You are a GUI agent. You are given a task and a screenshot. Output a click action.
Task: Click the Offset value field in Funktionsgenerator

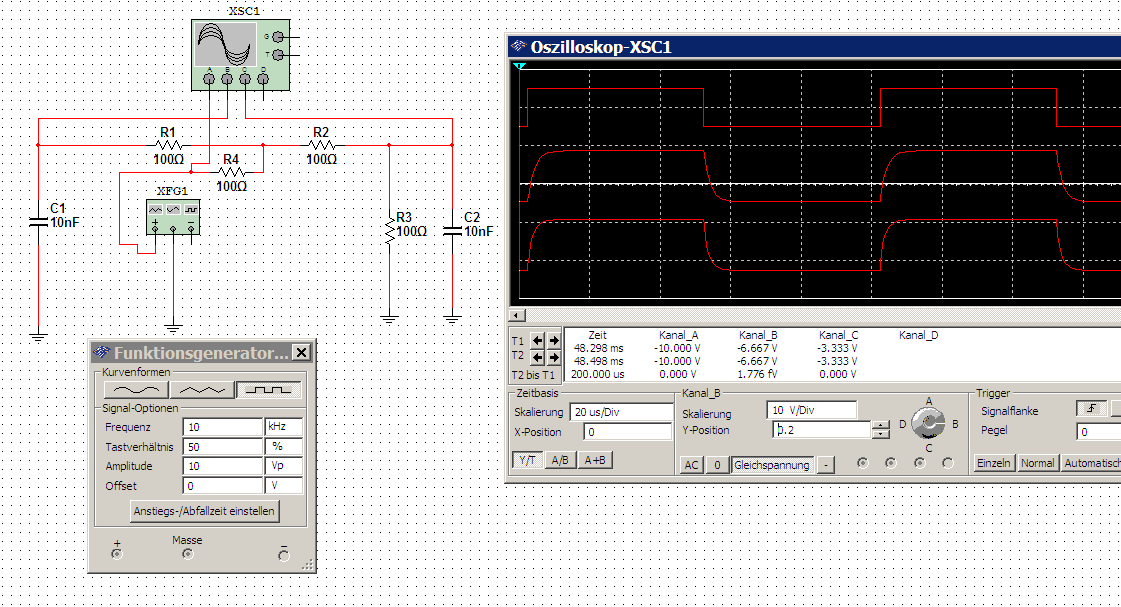[222, 485]
